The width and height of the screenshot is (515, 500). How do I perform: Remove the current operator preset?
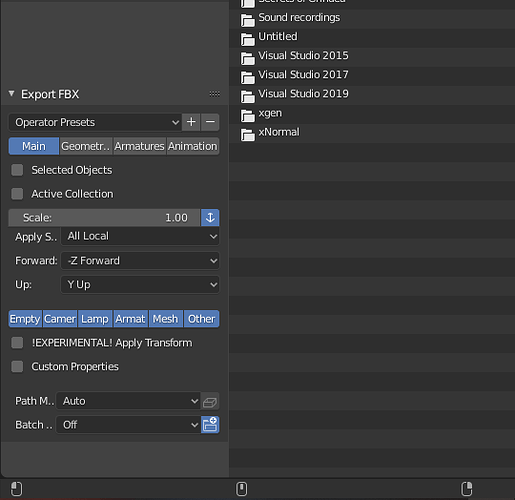(x=210, y=122)
